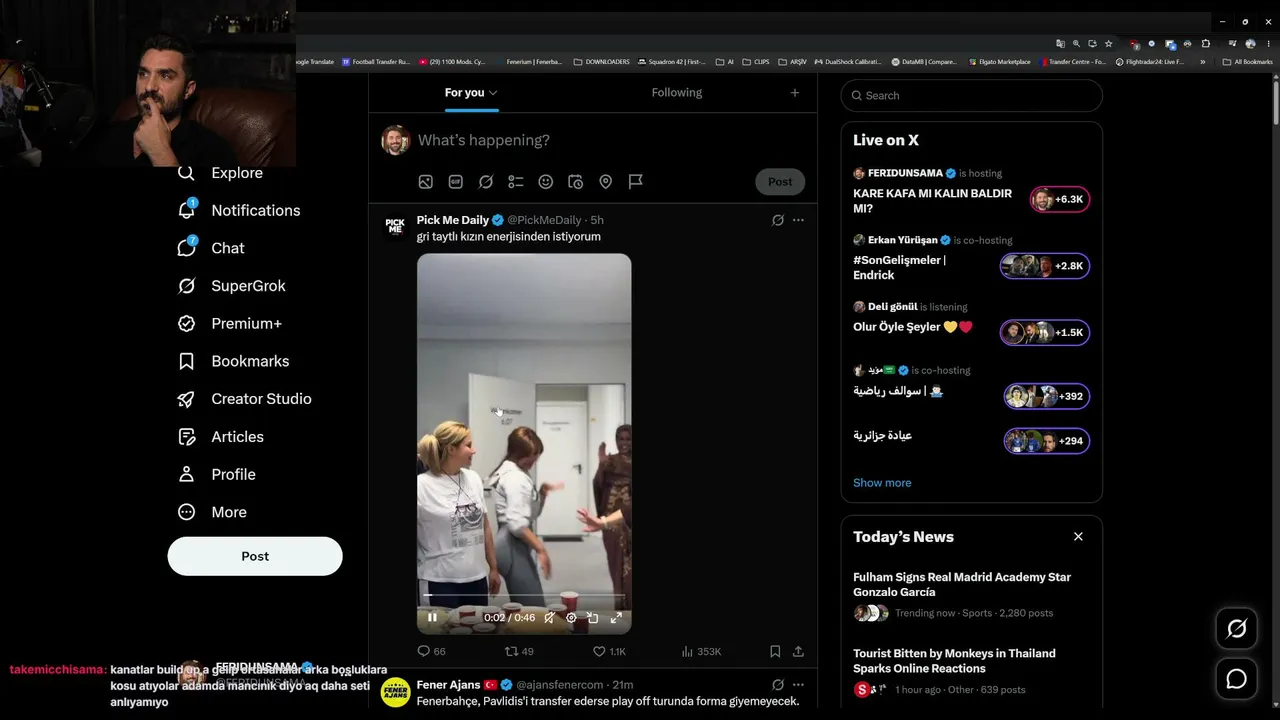Open the CLIPS bookmarks folder

756,62
